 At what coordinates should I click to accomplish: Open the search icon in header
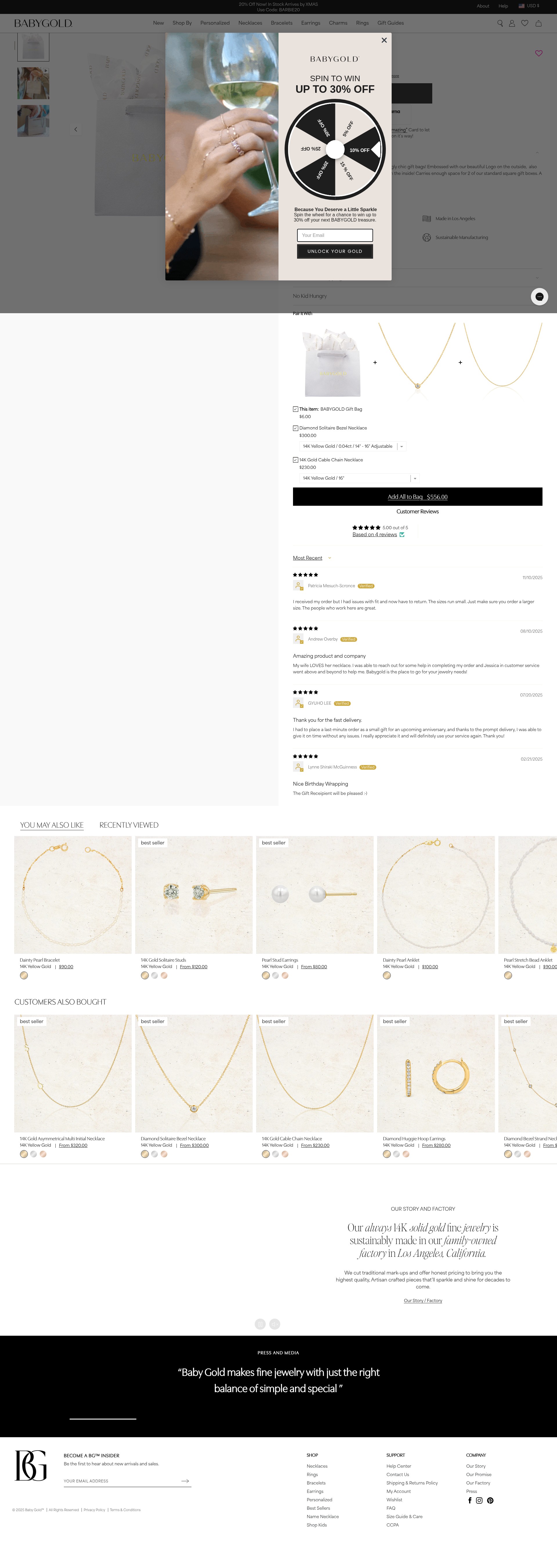[x=500, y=23]
